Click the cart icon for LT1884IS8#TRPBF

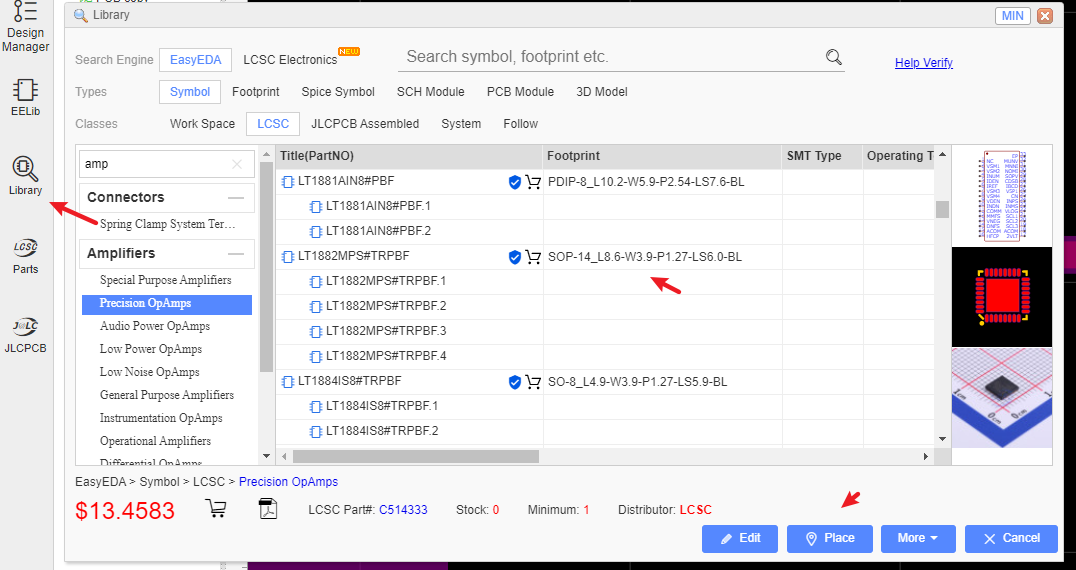pyautogui.click(x=533, y=382)
